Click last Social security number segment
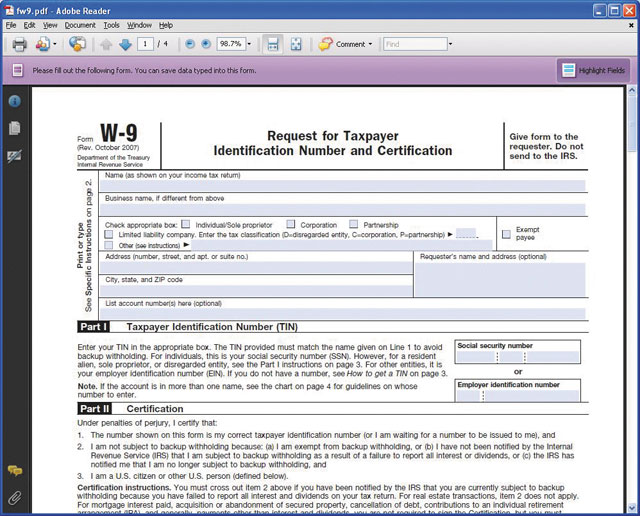The image size is (640, 516). tap(553, 357)
